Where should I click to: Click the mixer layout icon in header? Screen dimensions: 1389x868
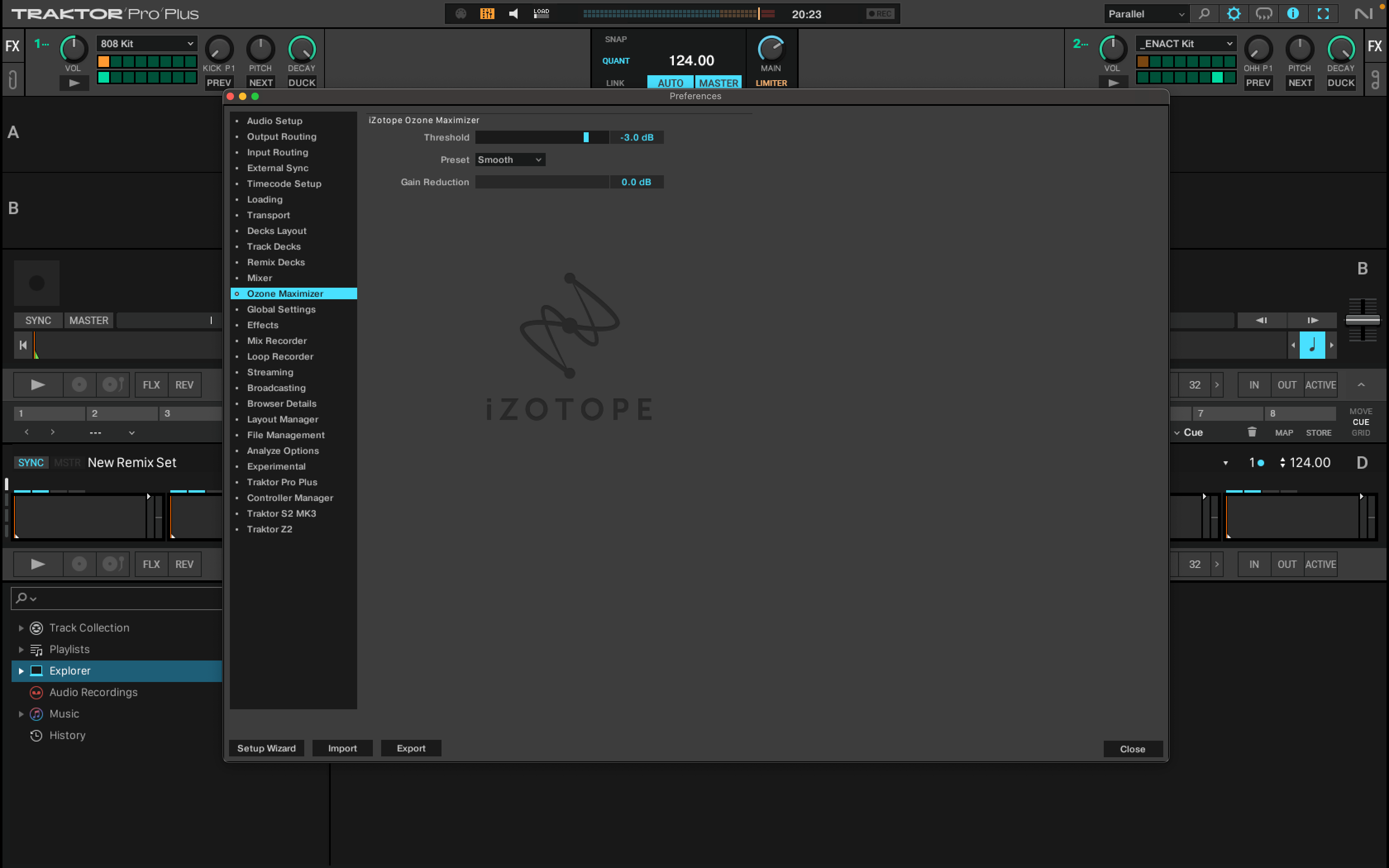(x=487, y=14)
